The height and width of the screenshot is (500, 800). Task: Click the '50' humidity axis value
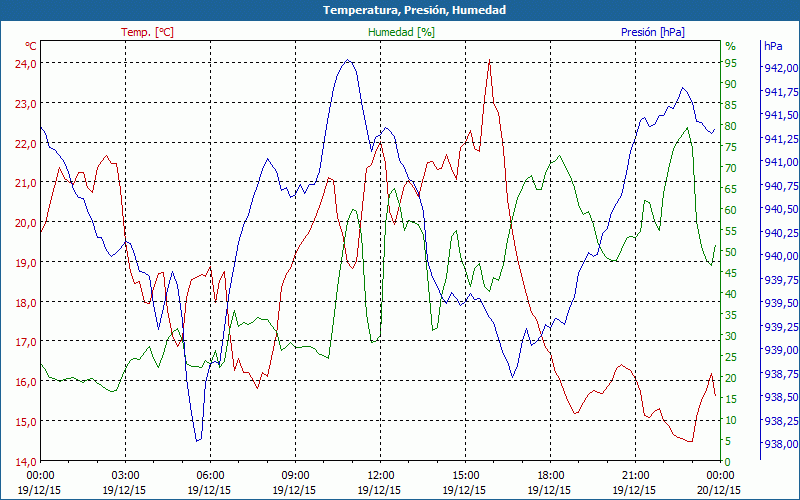(x=731, y=252)
